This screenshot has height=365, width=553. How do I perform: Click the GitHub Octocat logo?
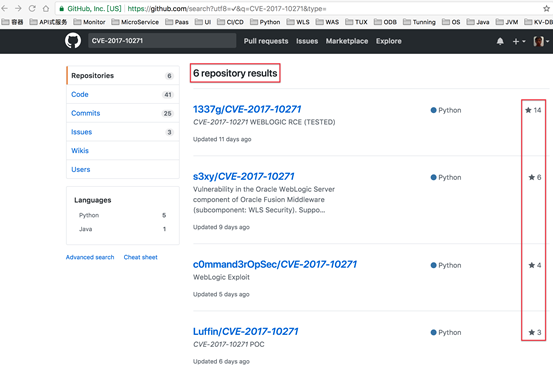point(73,41)
